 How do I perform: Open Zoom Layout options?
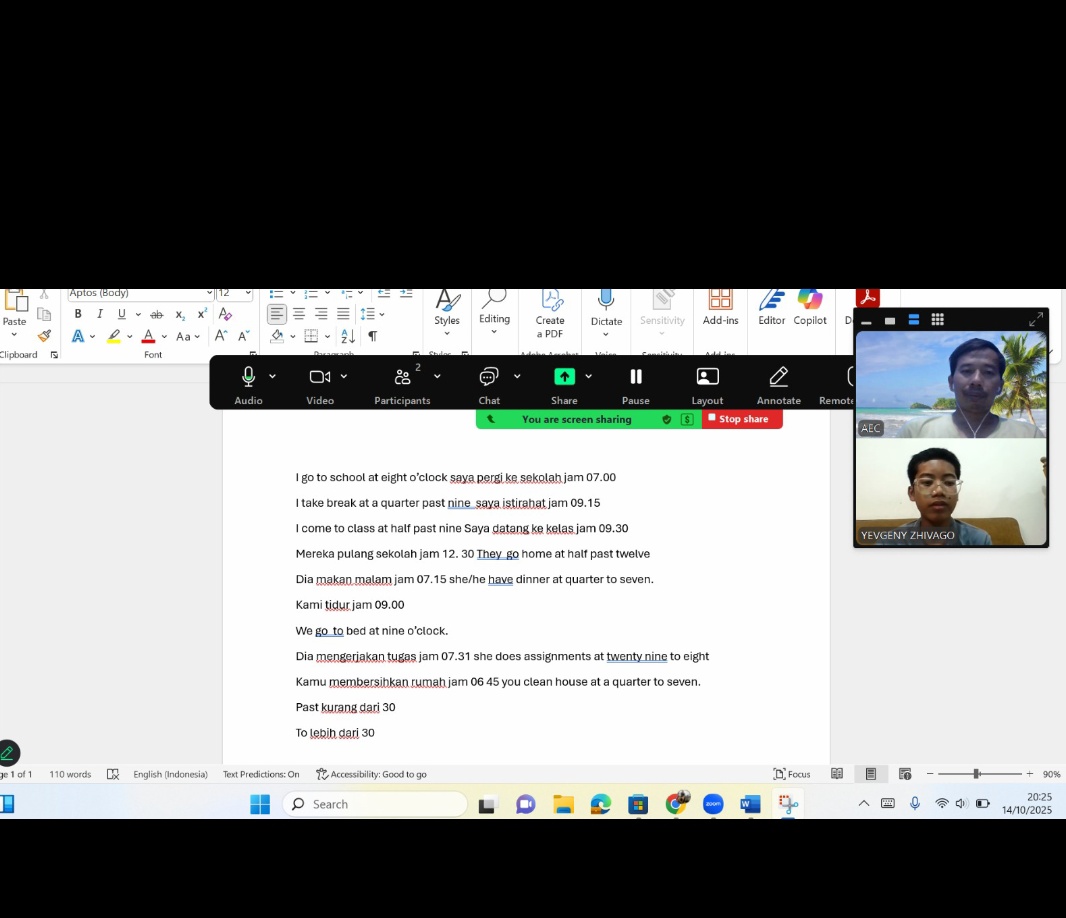tap(707, 385)
